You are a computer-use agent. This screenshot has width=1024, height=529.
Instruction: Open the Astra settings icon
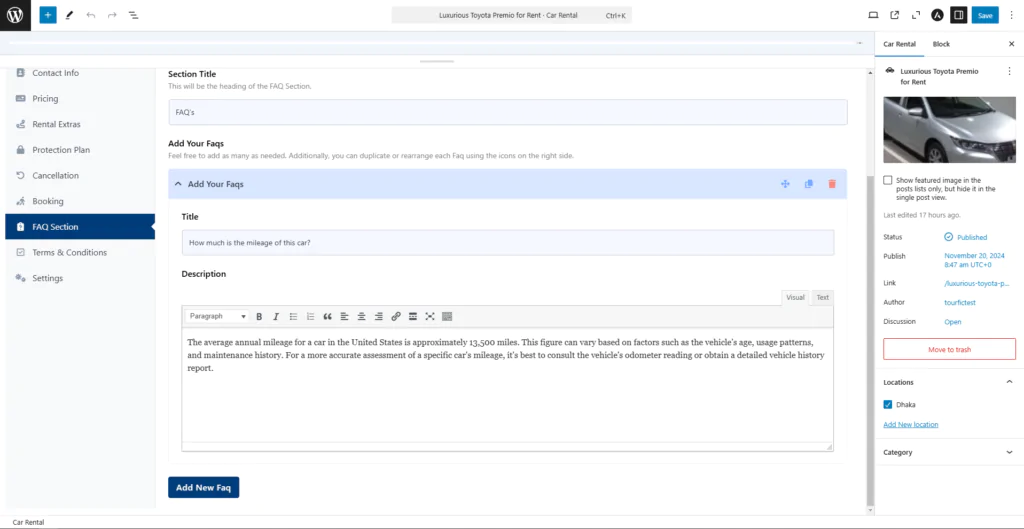pos(936,15)
